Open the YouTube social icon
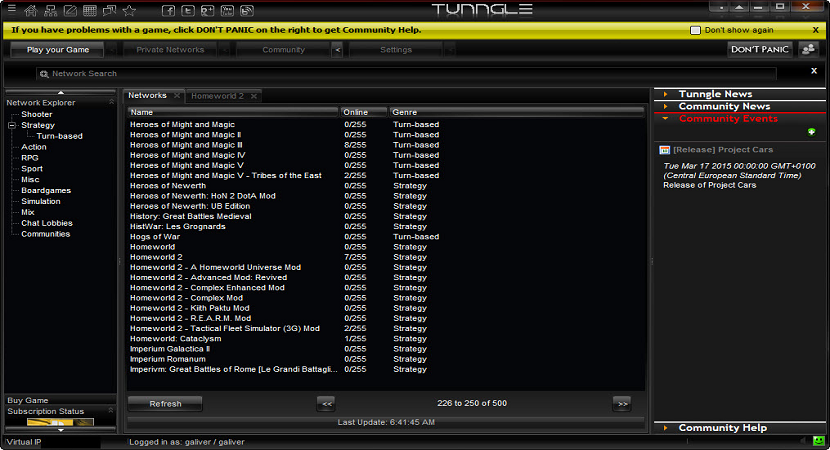The image size is (830, 450). (x=227, y=11)
